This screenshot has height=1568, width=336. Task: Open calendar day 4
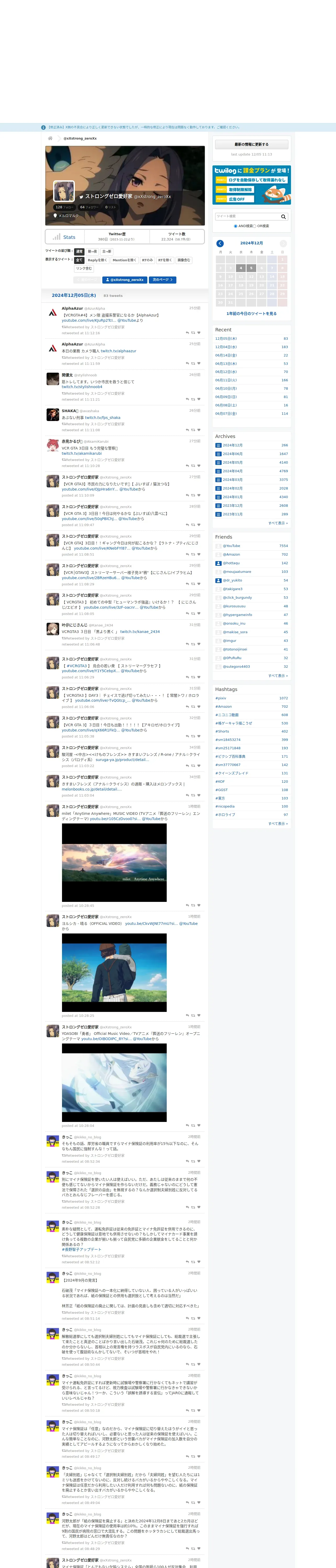[241, 268]
